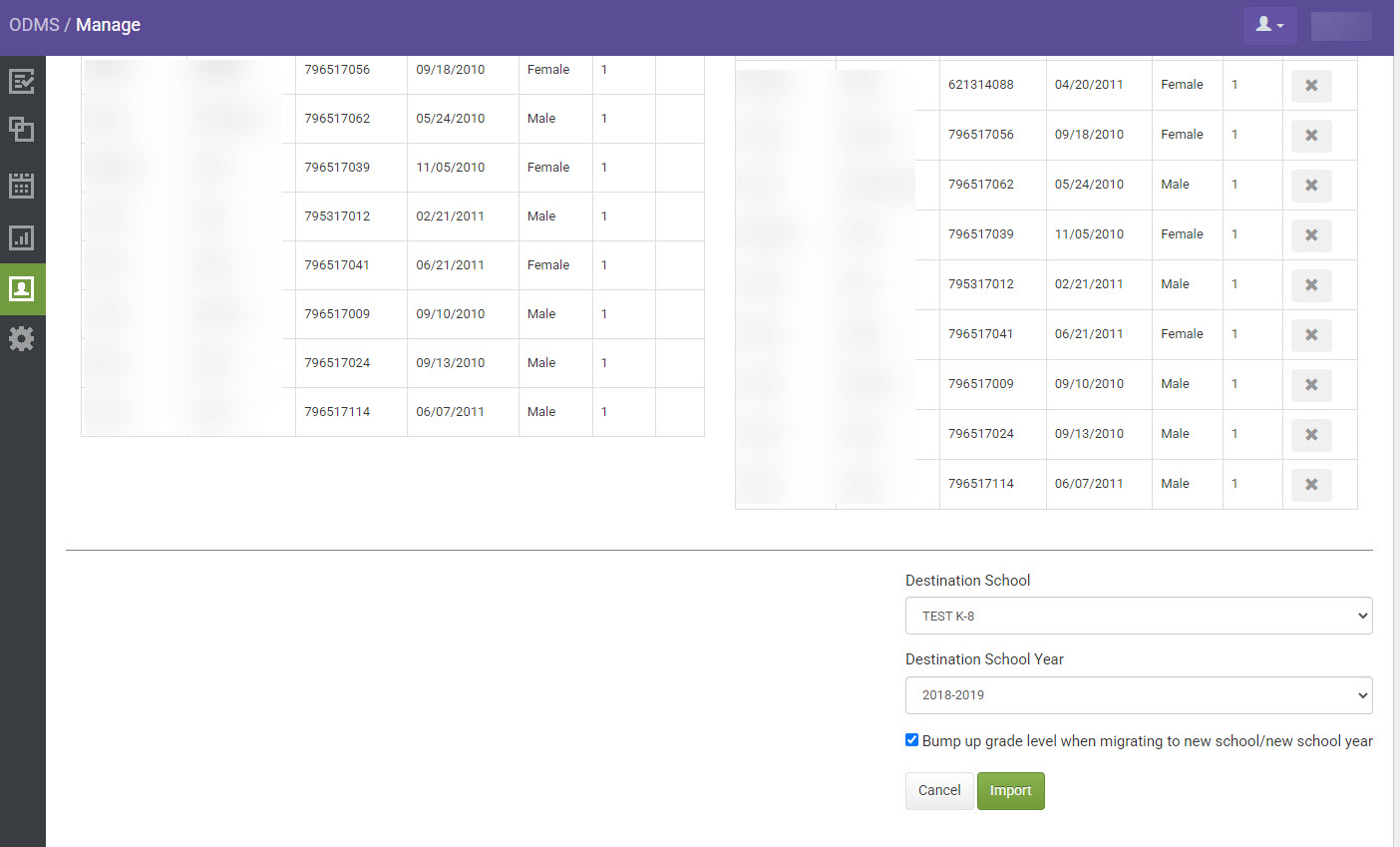Open the Destination School Year dropdown

(1139, 695)
